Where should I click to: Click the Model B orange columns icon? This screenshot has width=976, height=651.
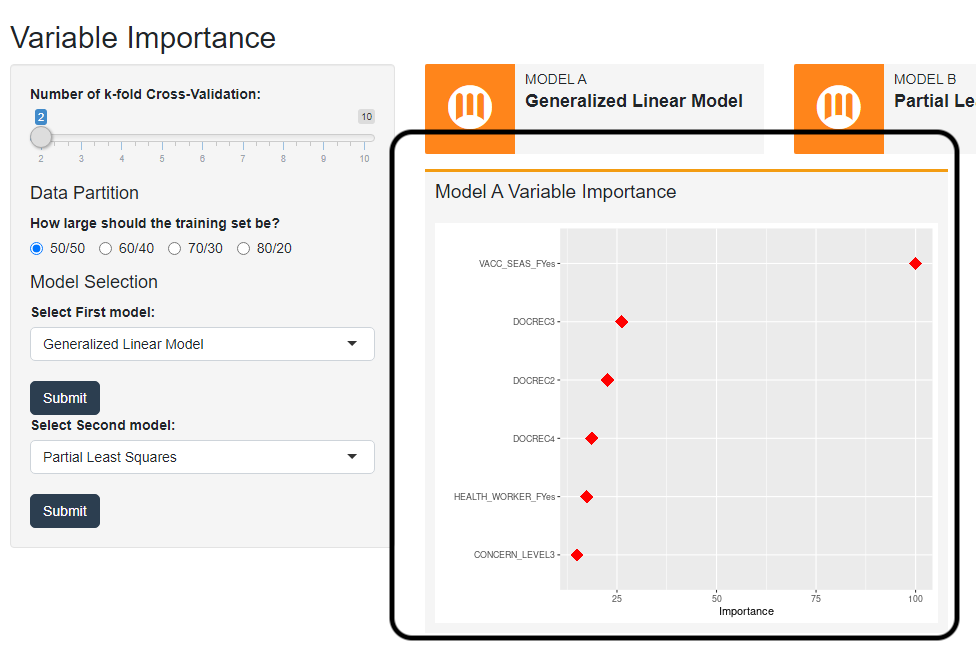838,107
